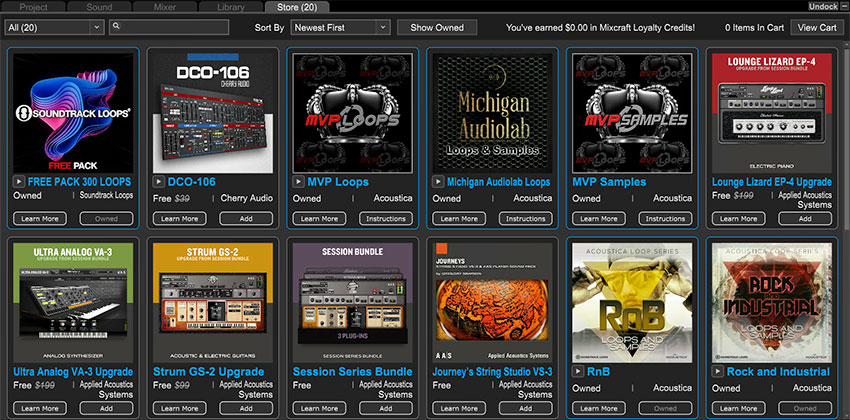850x420 pixels.
Task: Open View Cart
Action: click(x=817, y=27)
